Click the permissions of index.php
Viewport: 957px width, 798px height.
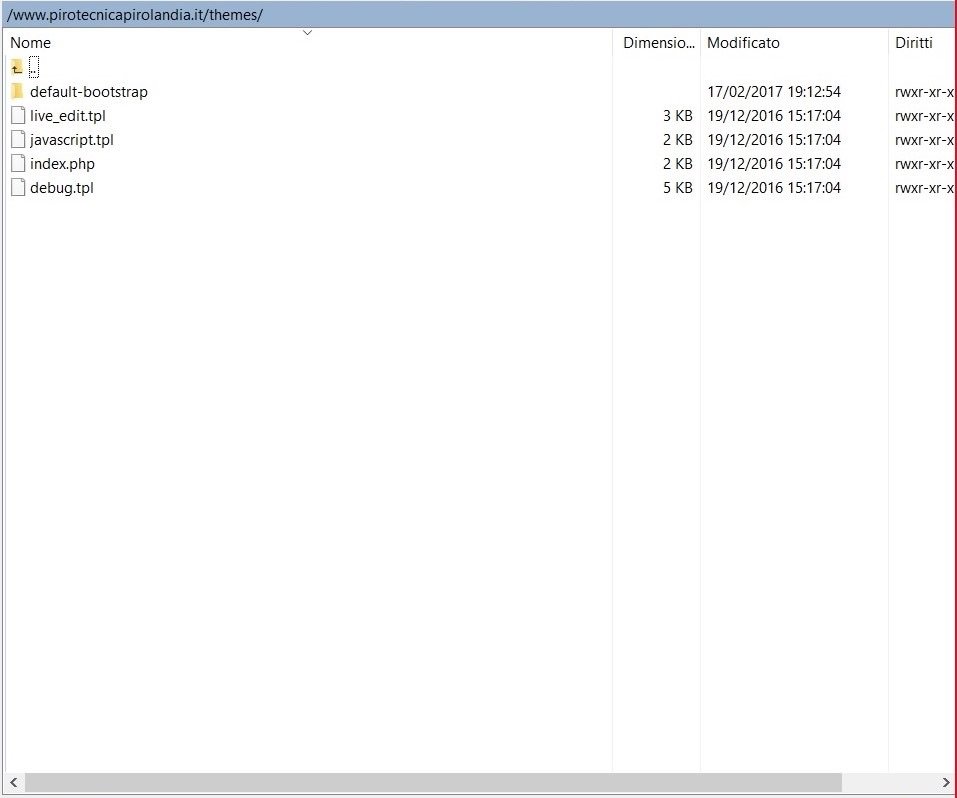point(924,164)
